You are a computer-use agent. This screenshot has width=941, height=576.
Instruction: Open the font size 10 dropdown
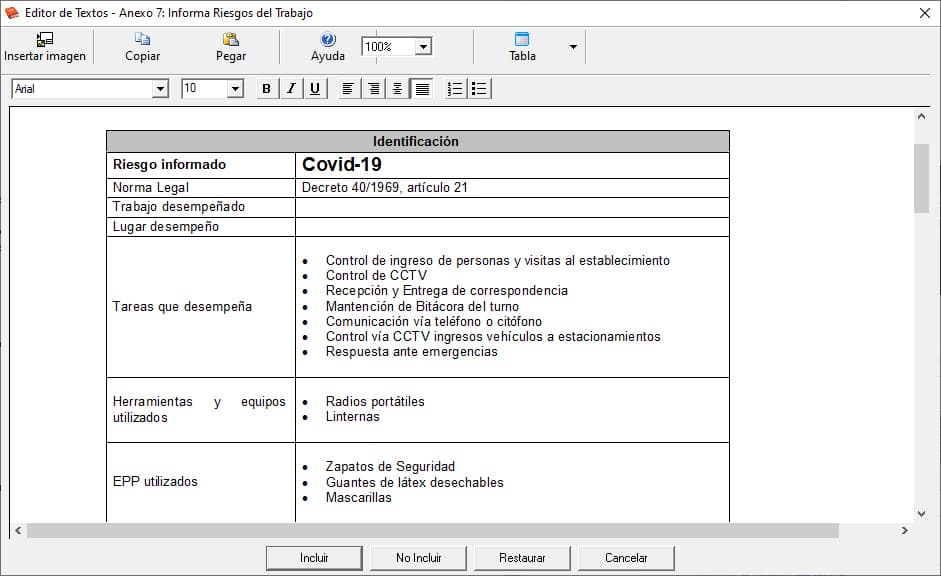235,89
